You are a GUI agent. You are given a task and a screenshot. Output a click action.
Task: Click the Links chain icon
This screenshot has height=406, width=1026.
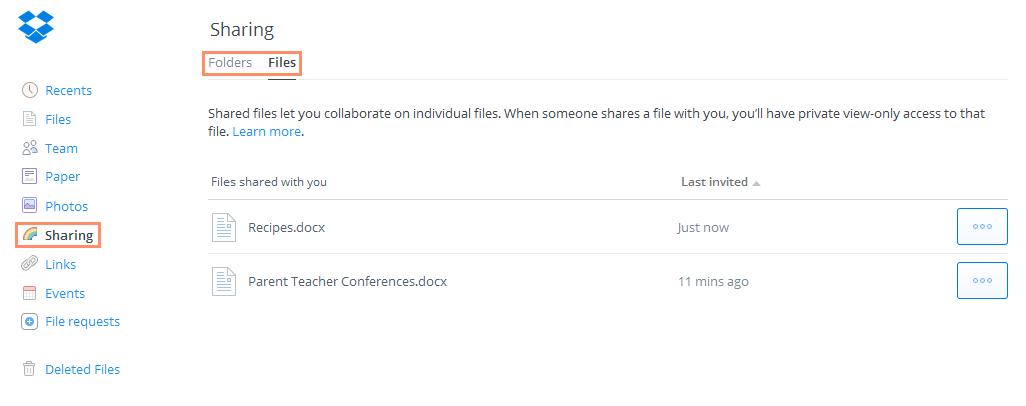(x=30, y=264)
